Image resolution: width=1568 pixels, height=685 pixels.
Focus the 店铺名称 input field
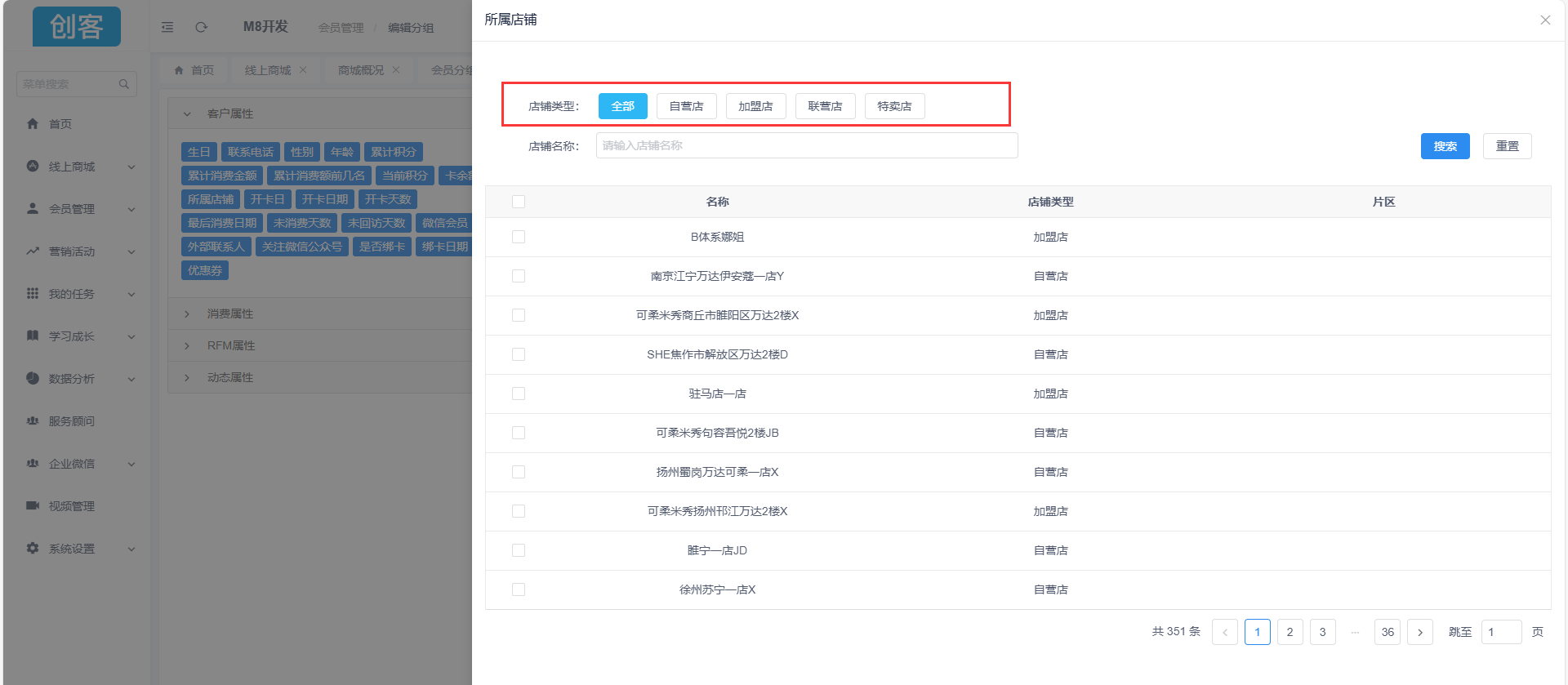tap(807, 145)
